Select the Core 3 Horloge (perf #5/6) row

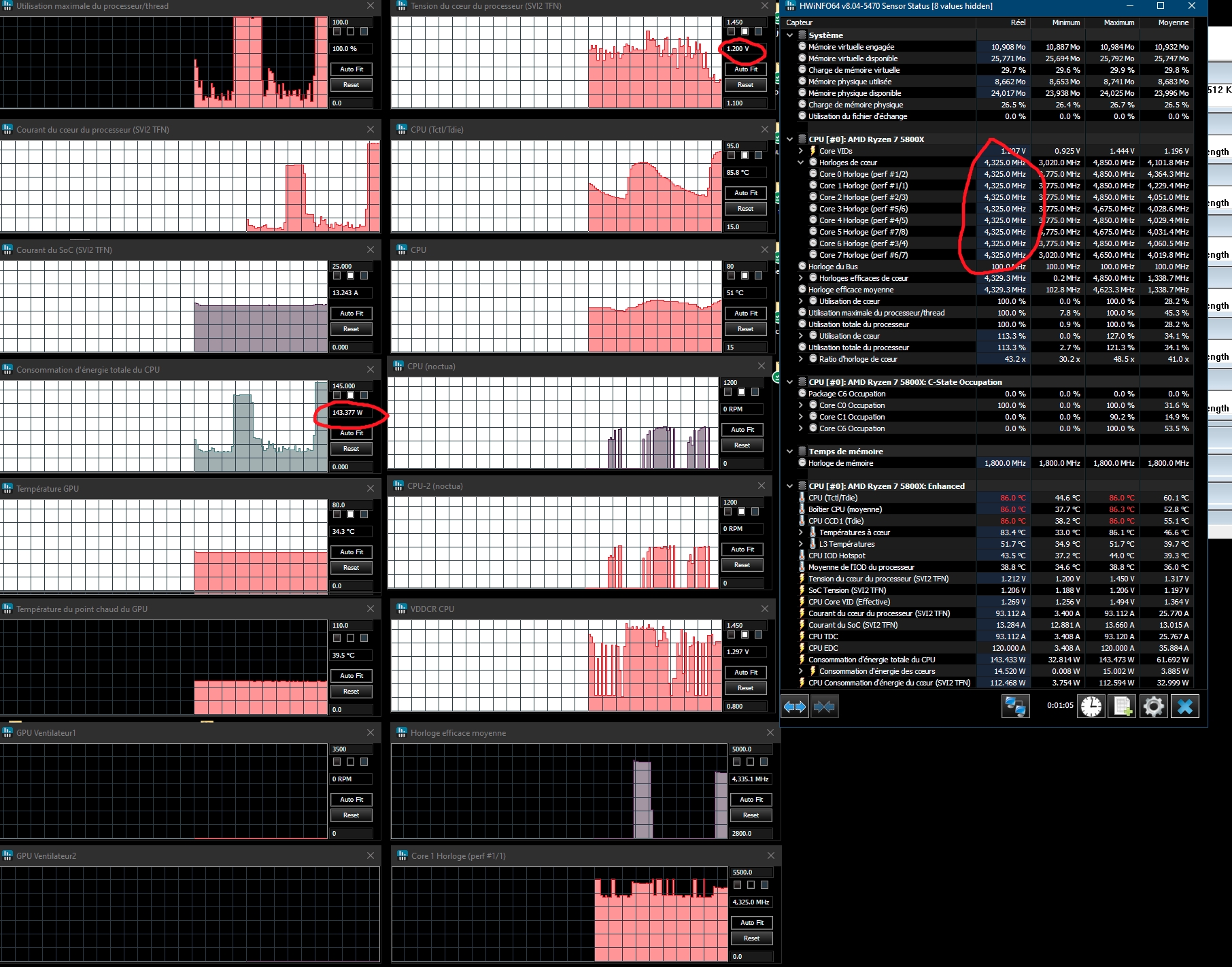pos(989,209)
